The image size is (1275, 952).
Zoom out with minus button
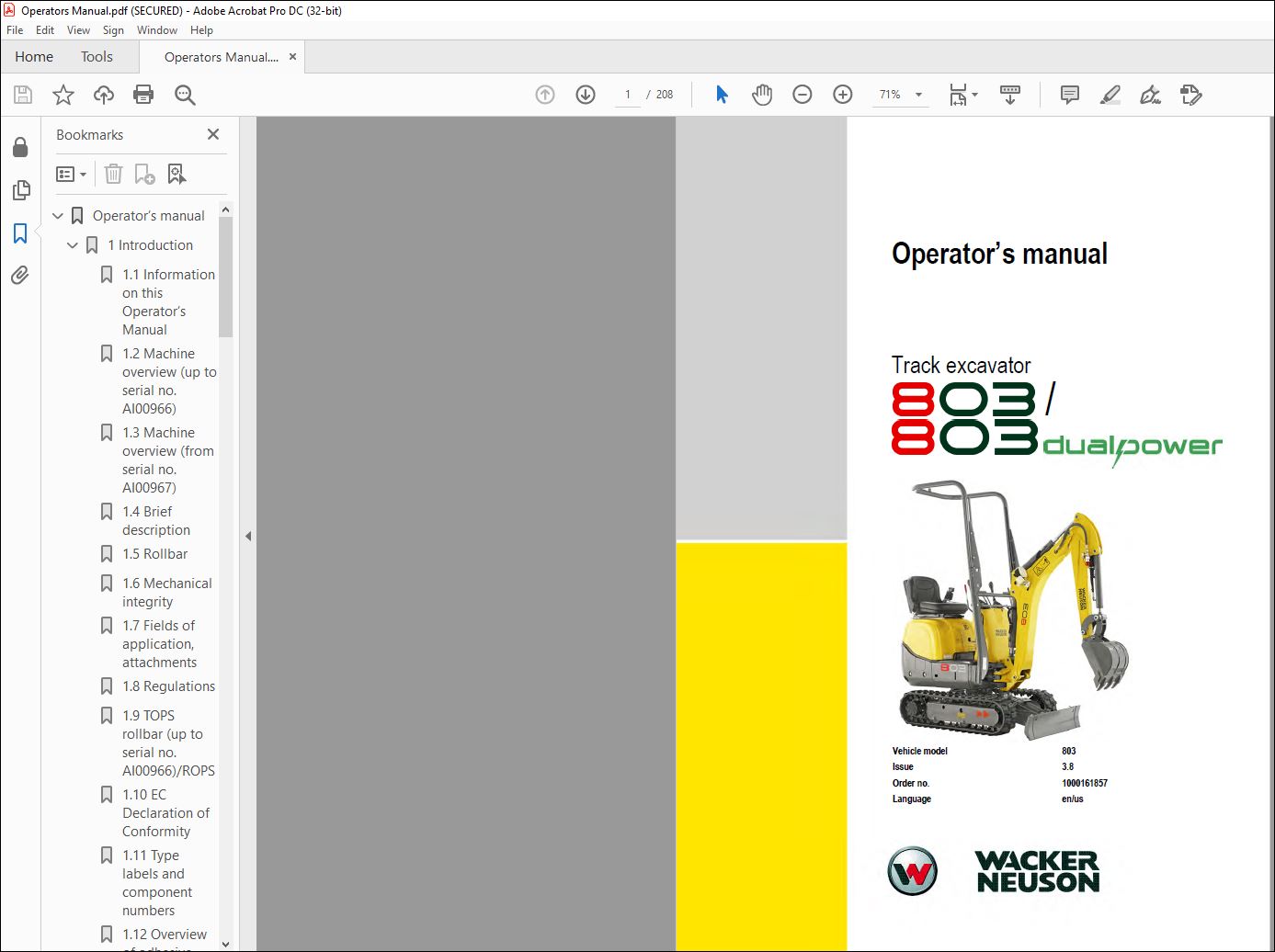[x=803, y=95]
